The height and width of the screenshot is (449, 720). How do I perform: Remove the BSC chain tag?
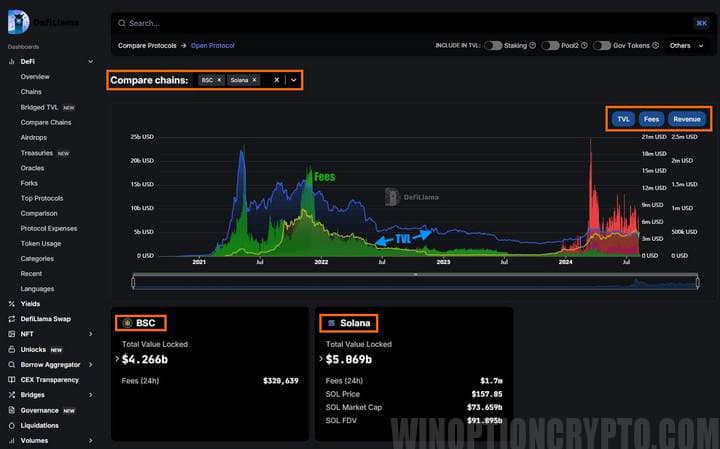point(219,80)
